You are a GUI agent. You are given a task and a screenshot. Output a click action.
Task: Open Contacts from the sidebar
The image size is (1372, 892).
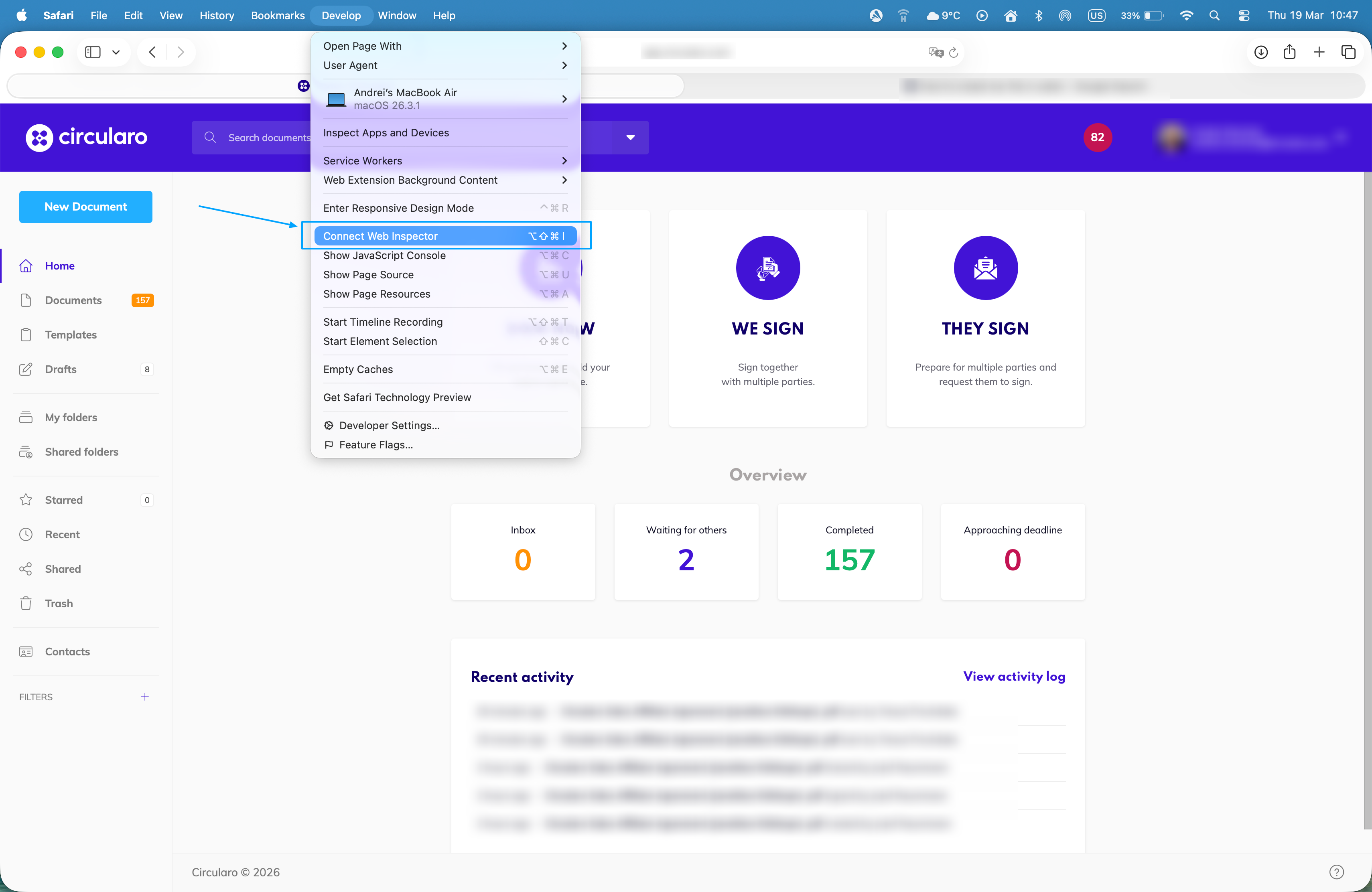67,651
